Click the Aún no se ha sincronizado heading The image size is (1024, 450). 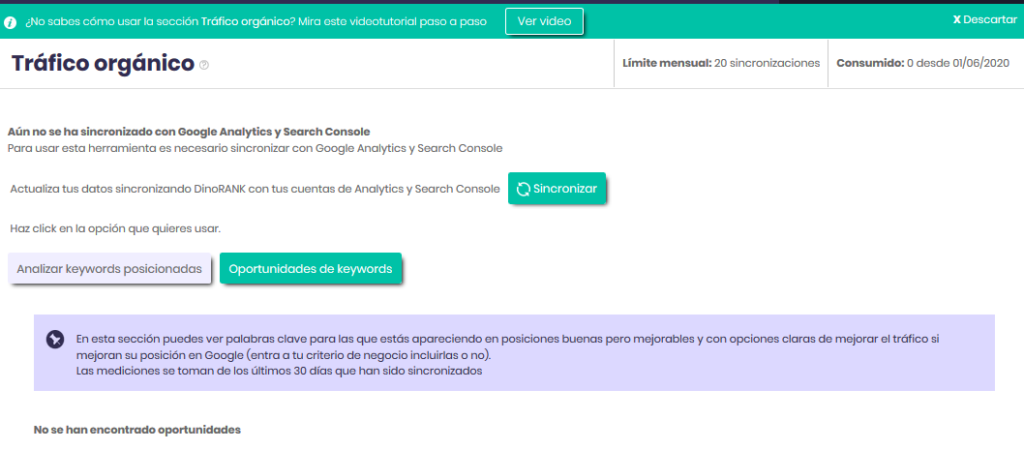189,131
